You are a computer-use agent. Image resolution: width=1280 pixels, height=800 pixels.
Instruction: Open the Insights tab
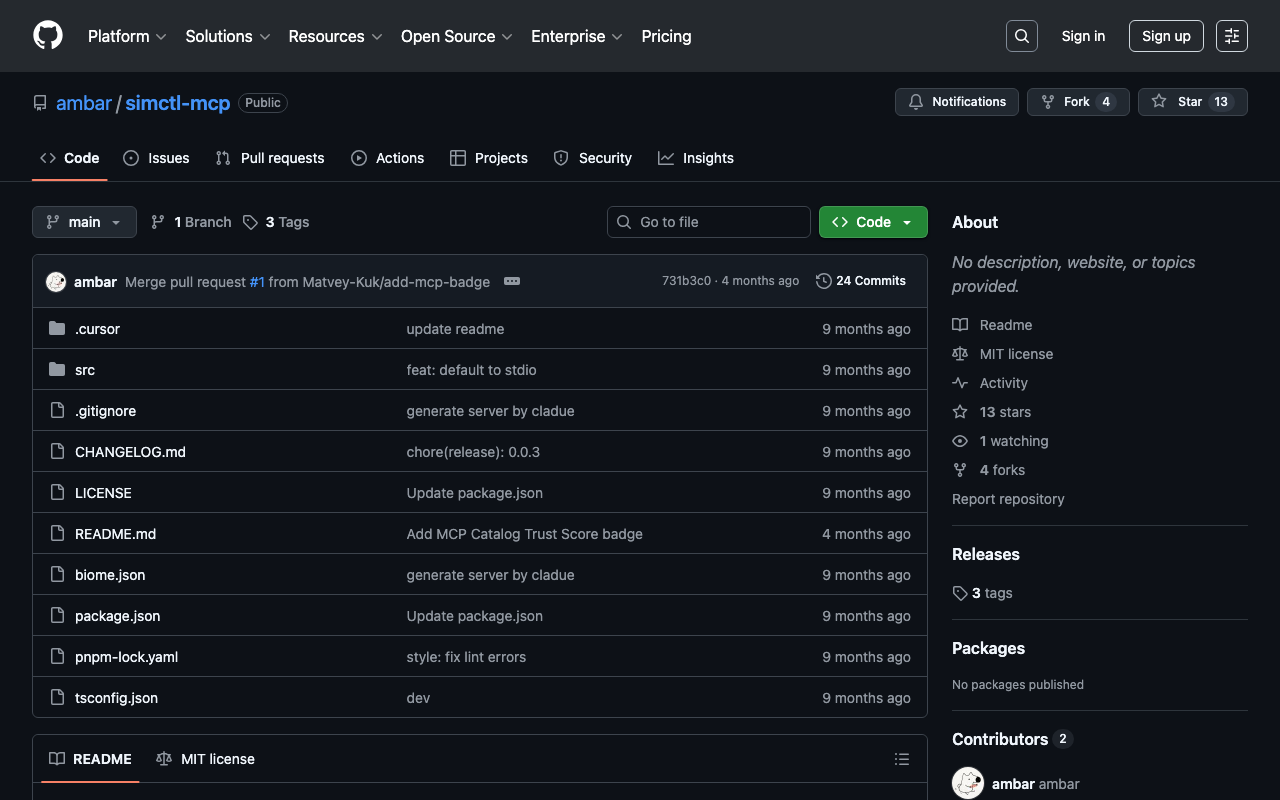696,158
